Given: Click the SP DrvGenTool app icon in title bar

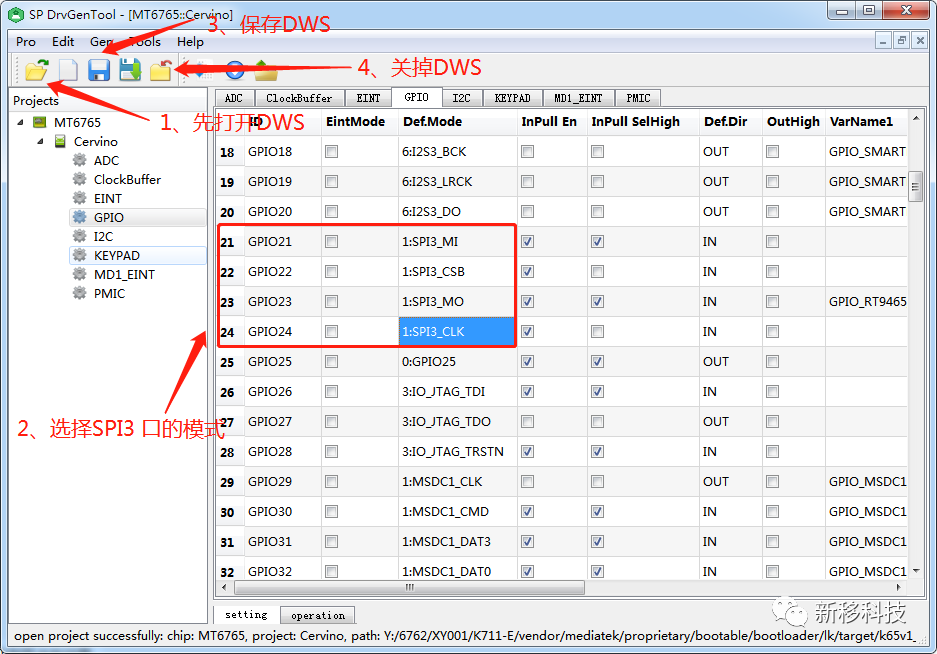Looking at the screenshot, I should tap(16, 14).
